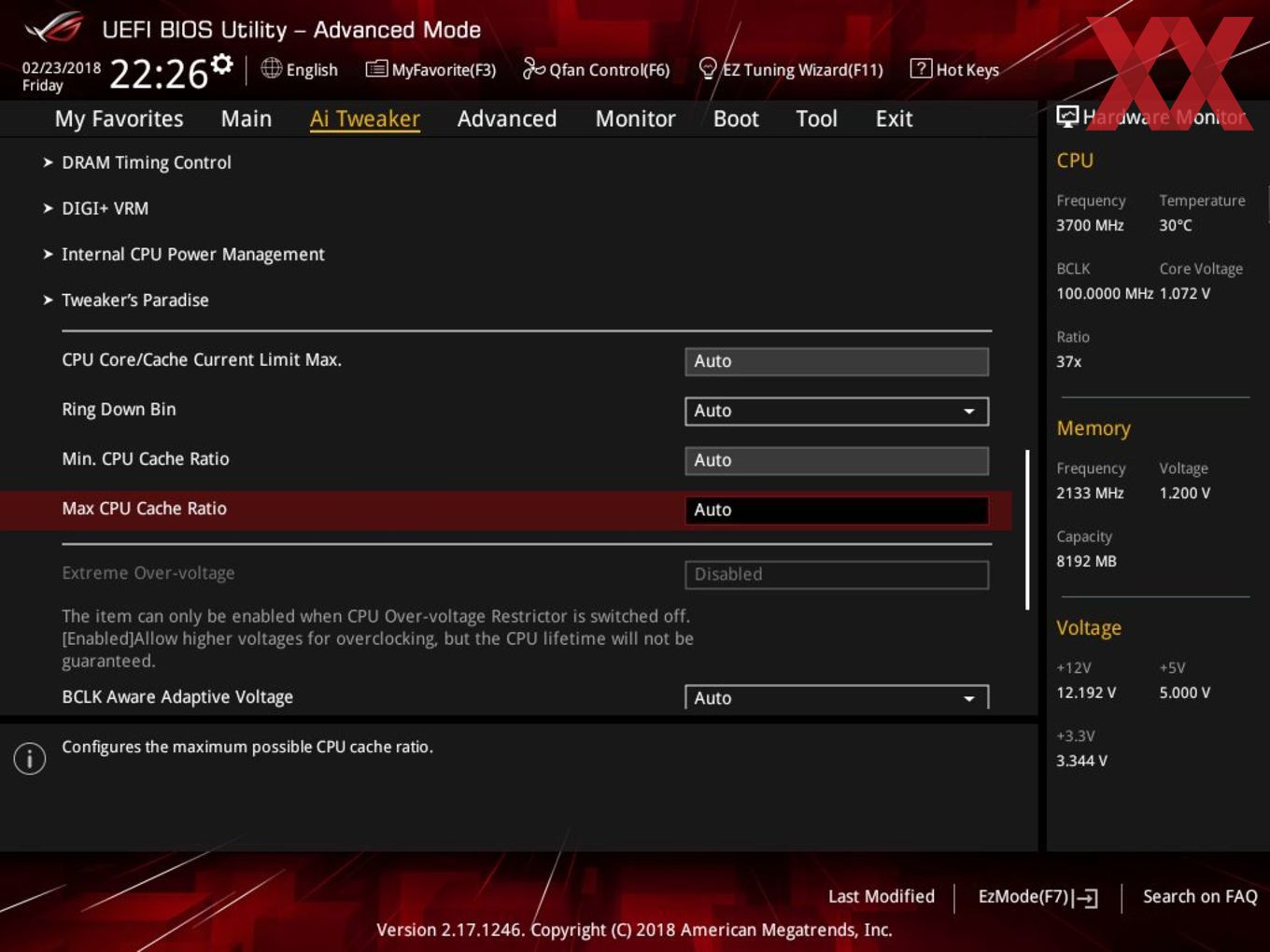Select Ring Down Bin label
The height and width of the screenshot is (952, 1270).
tap(119, 409)
